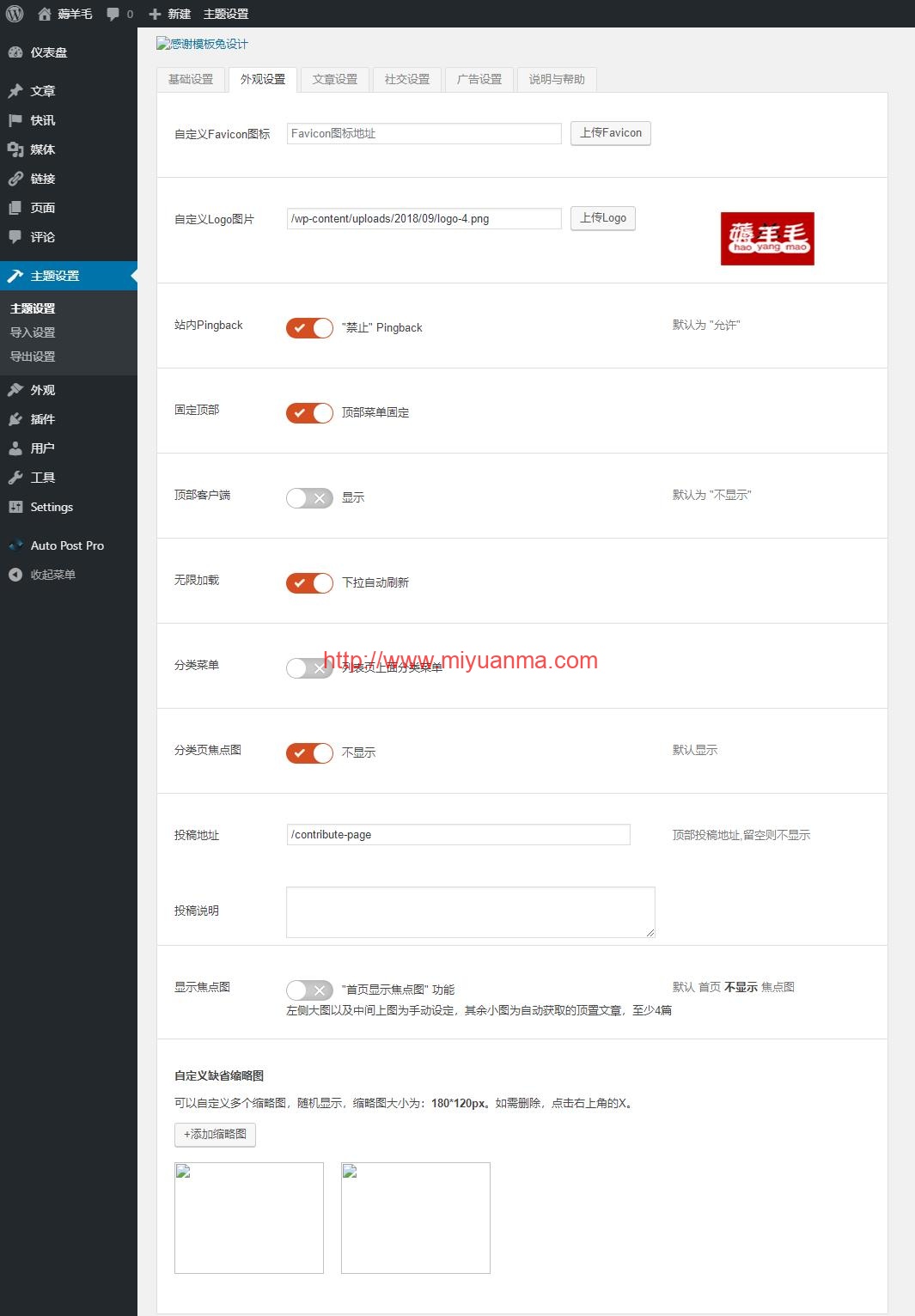The width and height of the screenshot is (915, 1316).
Task: Click the 媒体 media icon
Action: (15, 149)
